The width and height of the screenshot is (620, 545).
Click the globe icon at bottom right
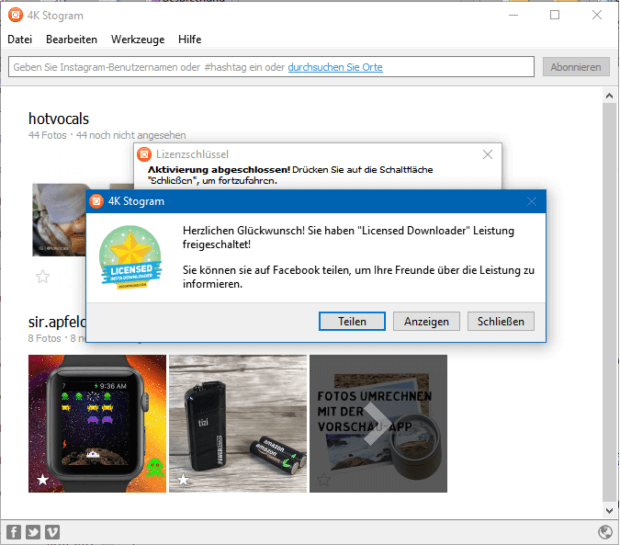tap(604, 532)
